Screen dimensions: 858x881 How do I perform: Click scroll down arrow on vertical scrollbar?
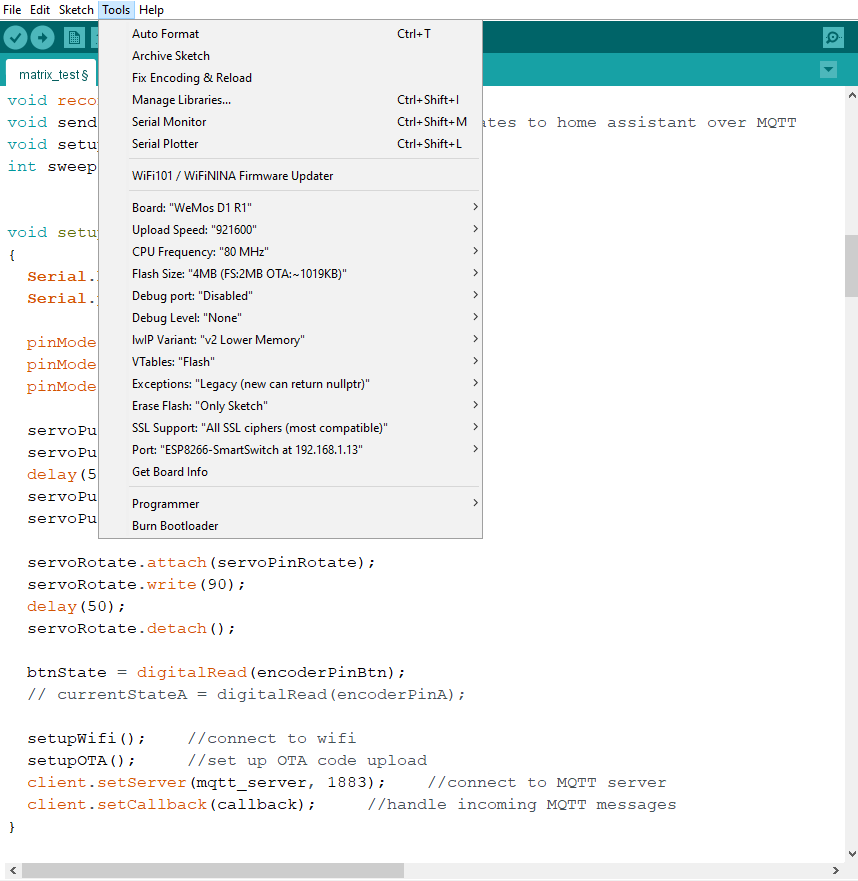(852, 853)
